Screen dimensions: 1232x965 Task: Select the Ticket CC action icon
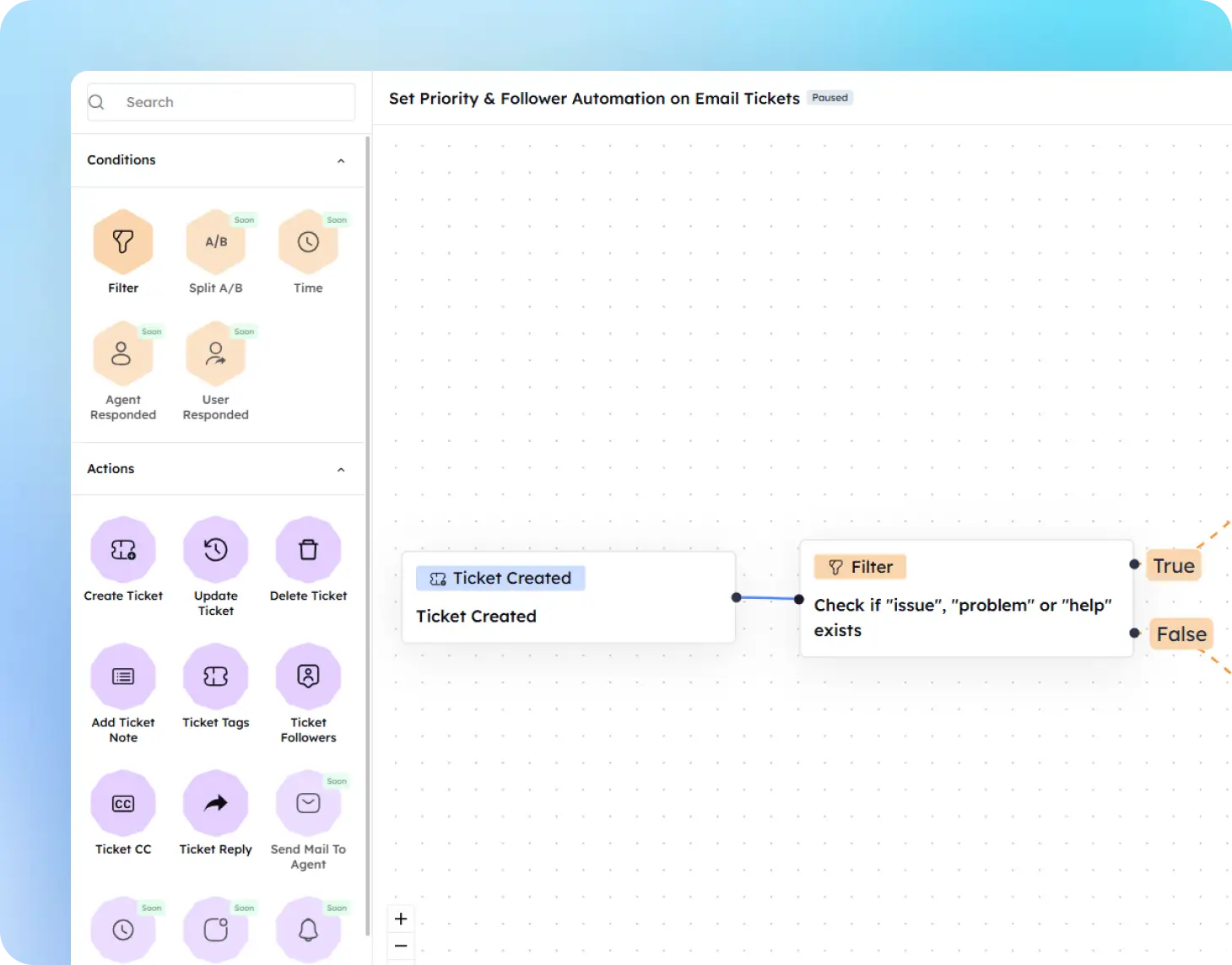tap(123, 803)
